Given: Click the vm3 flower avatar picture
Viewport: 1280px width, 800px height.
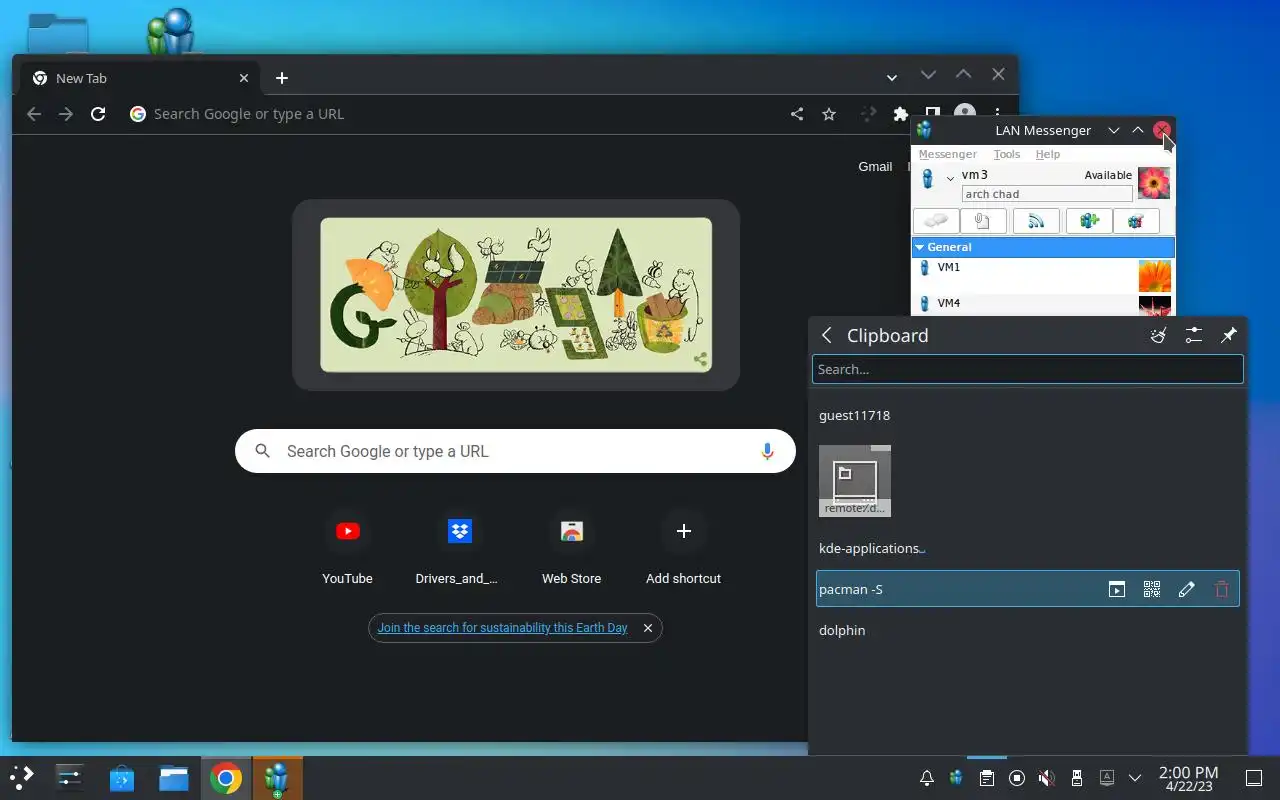Looking at the screenshot, I should [1154, 183].
